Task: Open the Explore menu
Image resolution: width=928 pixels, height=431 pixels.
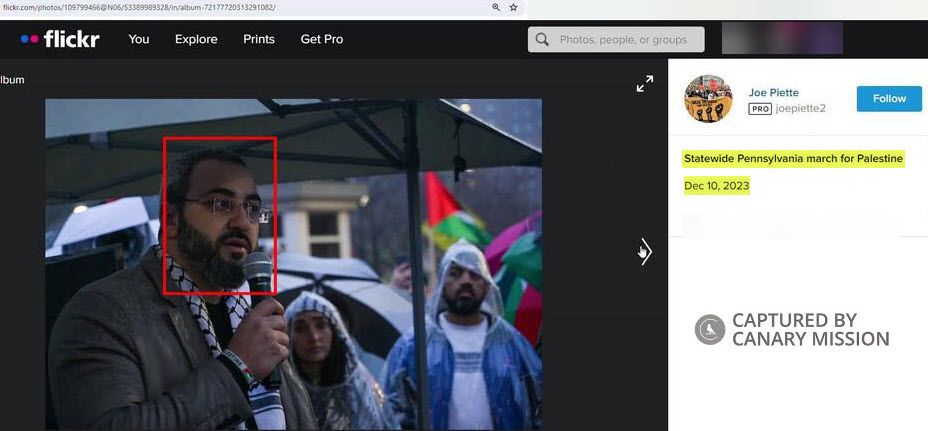Action: tap(196, 39)
